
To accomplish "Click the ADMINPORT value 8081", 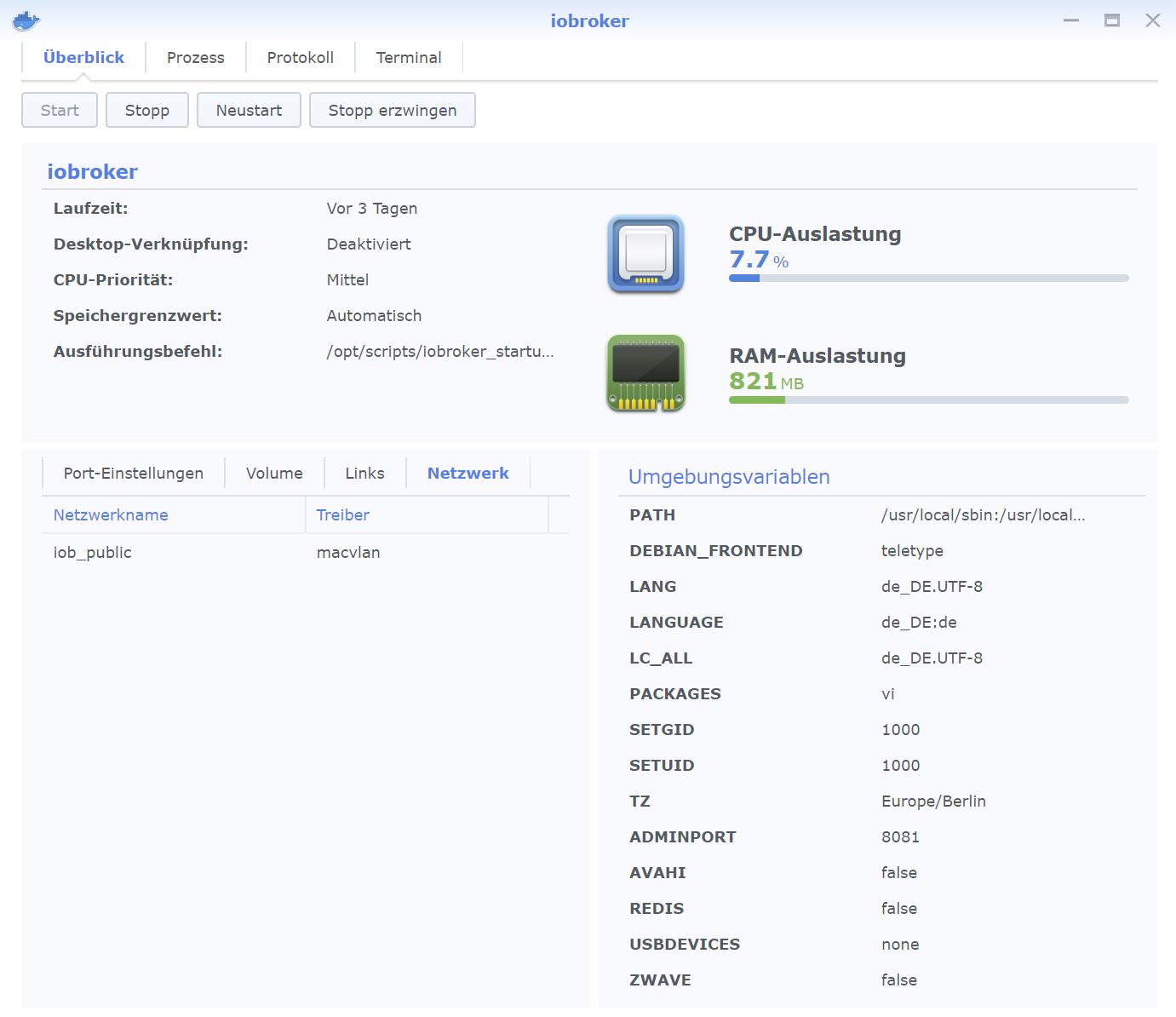I will tap(901, 836).
